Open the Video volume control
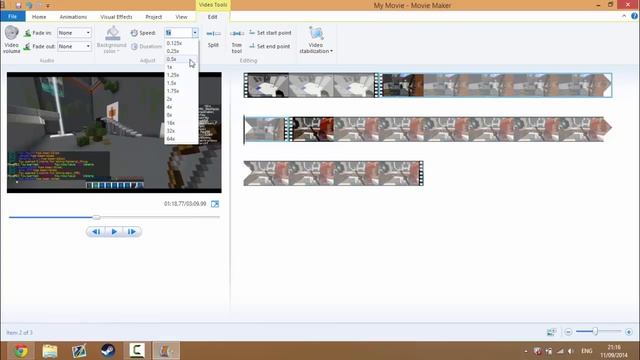This screenshot has height=360, width=640. point(11,39)
